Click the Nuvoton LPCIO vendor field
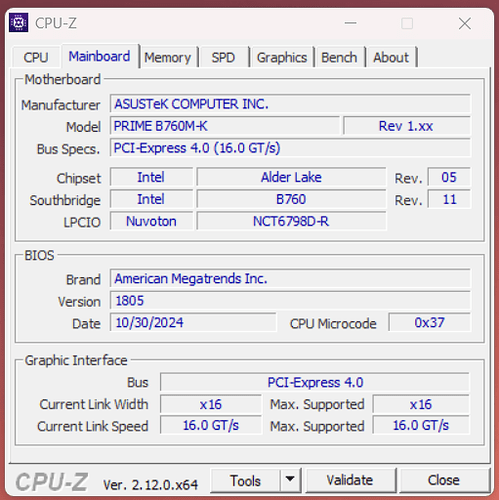Image resolution: width=499 pixels, height=500 pixels. click(151, 221)
